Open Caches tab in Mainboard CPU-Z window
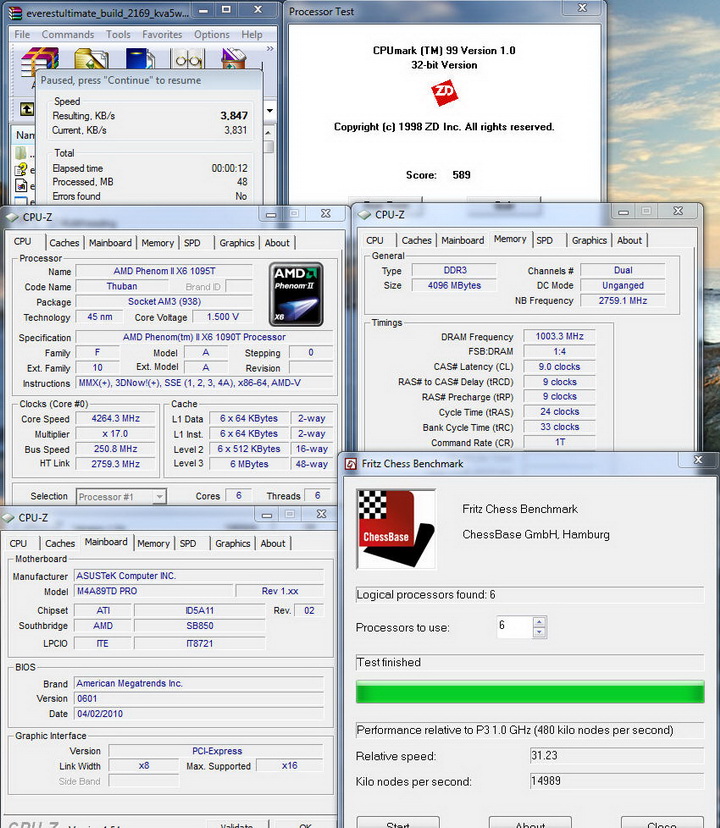The image size is (720, 828). pos(60,543)
